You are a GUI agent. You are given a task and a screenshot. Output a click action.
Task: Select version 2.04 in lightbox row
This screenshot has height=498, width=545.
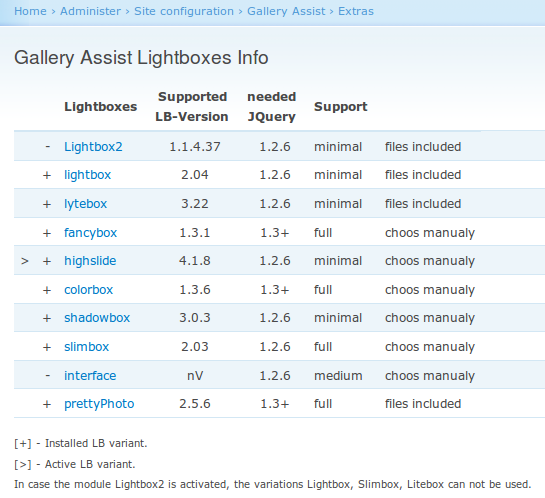[195, 175]
